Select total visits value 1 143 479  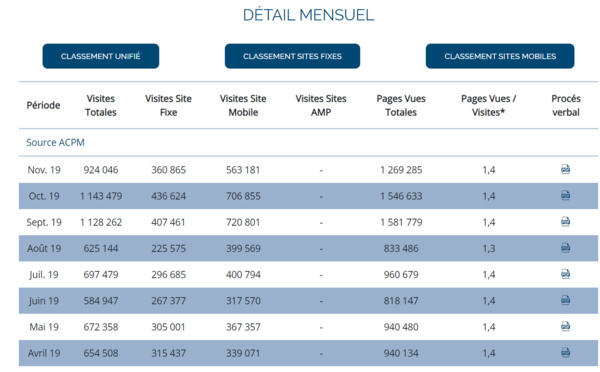101,196
